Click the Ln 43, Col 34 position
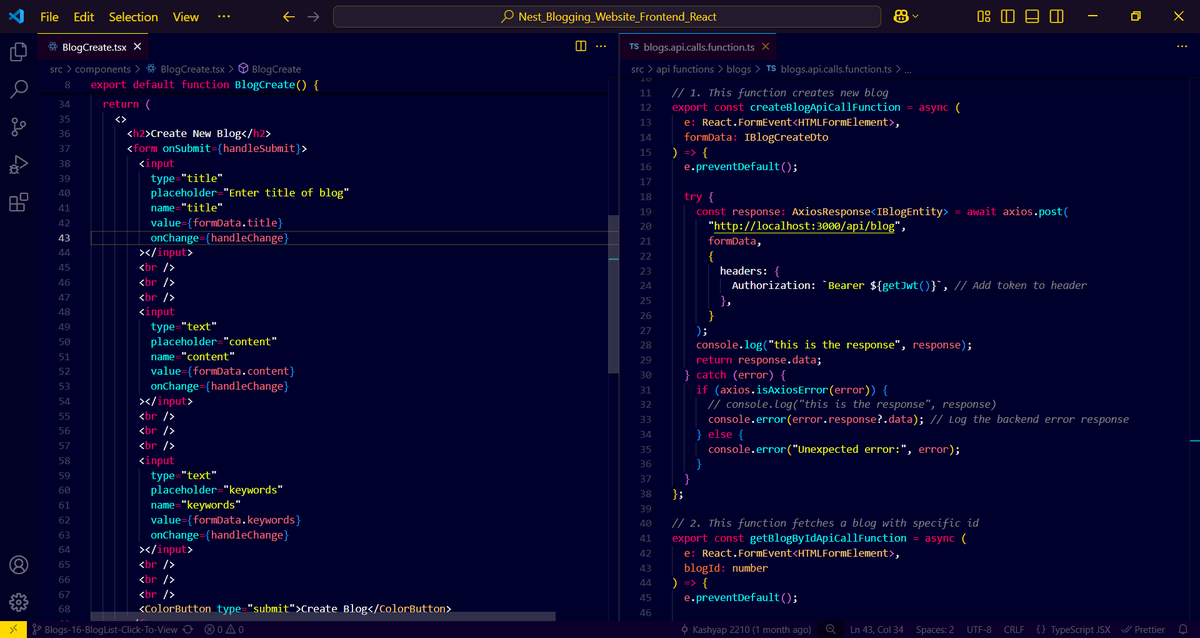The image size is (1200, 638). (x=876, y=629)
